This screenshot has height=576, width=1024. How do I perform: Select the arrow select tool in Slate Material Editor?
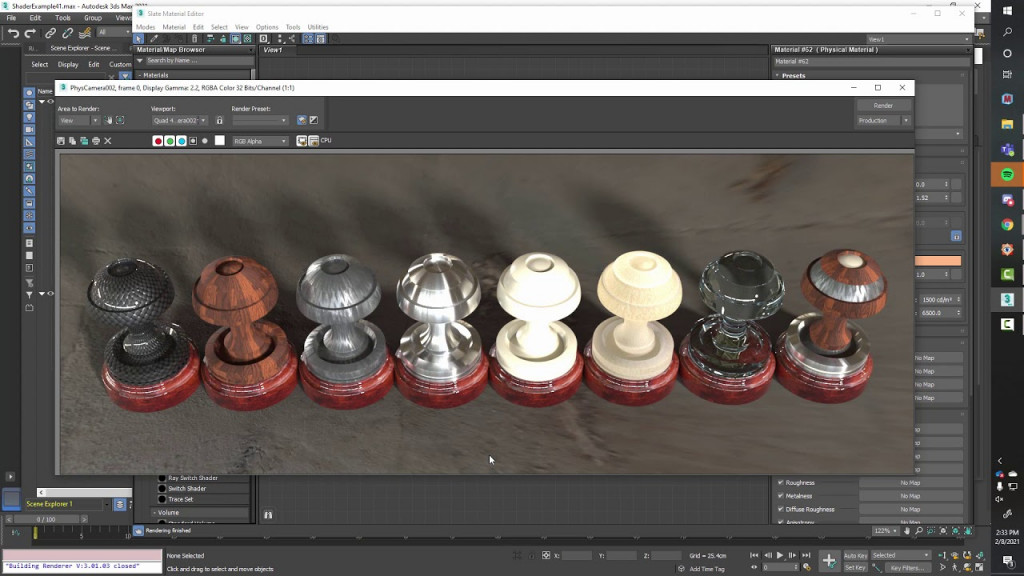pos(138,38)
